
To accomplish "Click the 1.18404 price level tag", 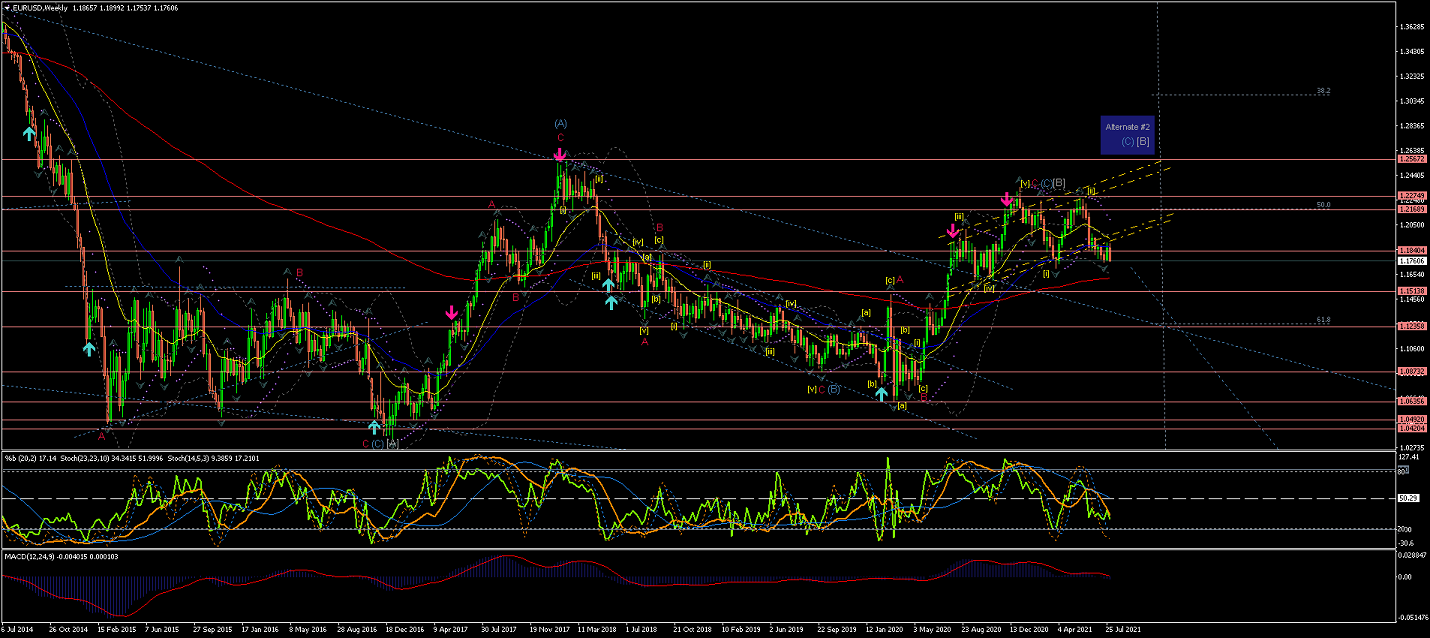I will click(1412, 250).
